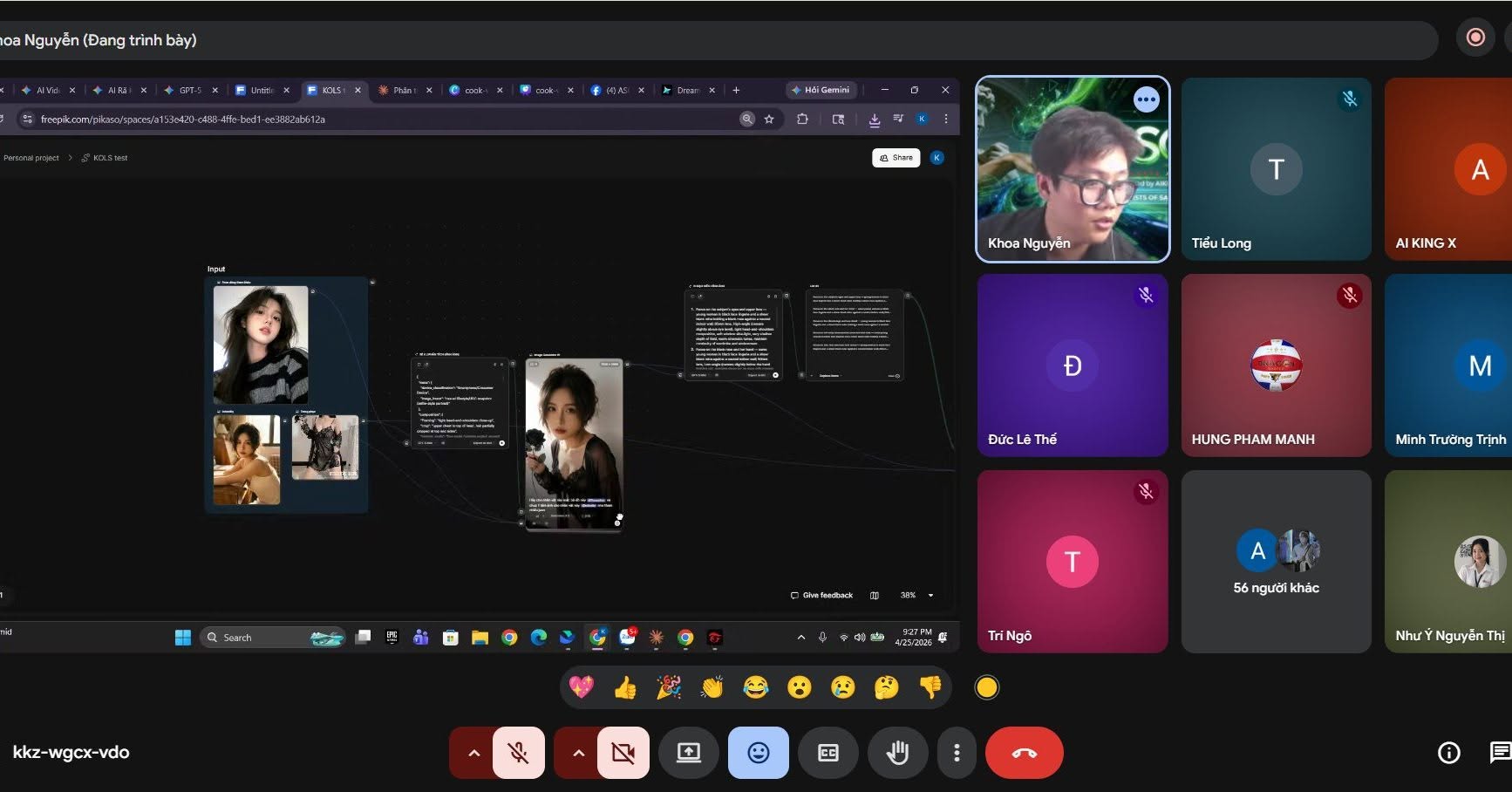
Task: Show hidden tray icons chevron
Action: point(801,638)
